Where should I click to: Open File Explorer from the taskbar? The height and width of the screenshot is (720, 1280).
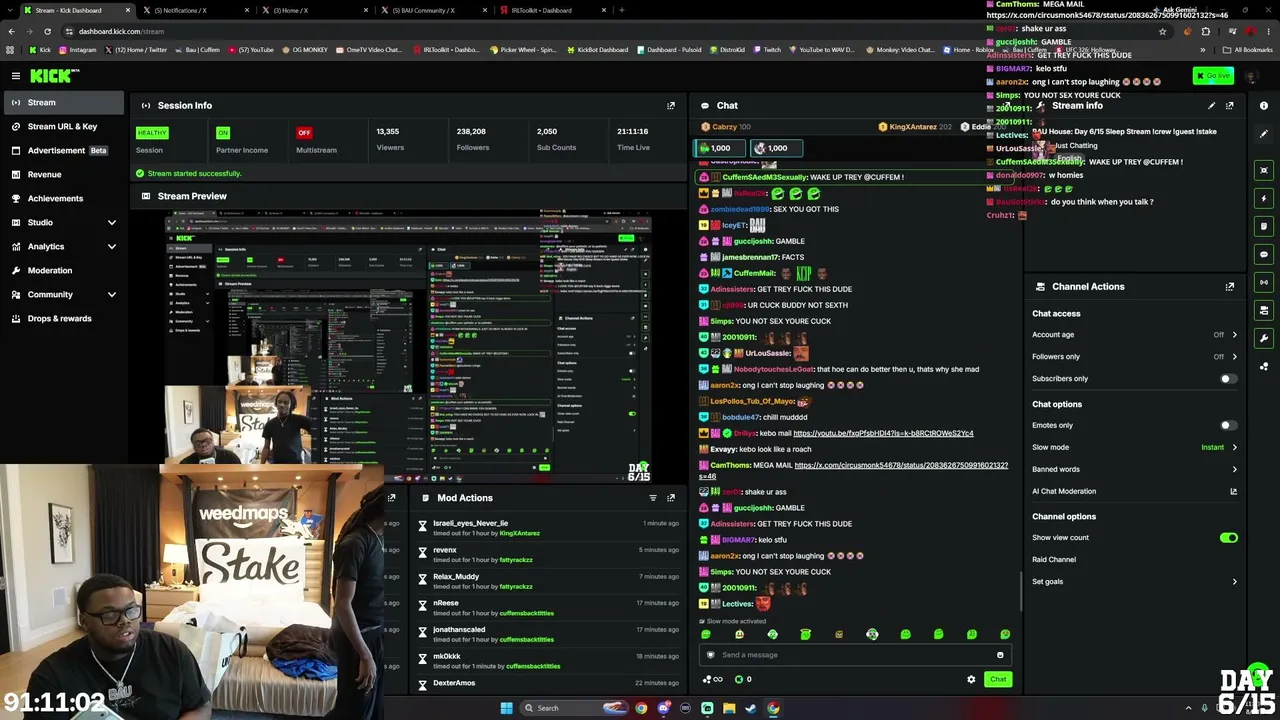(x=729, y=708)
